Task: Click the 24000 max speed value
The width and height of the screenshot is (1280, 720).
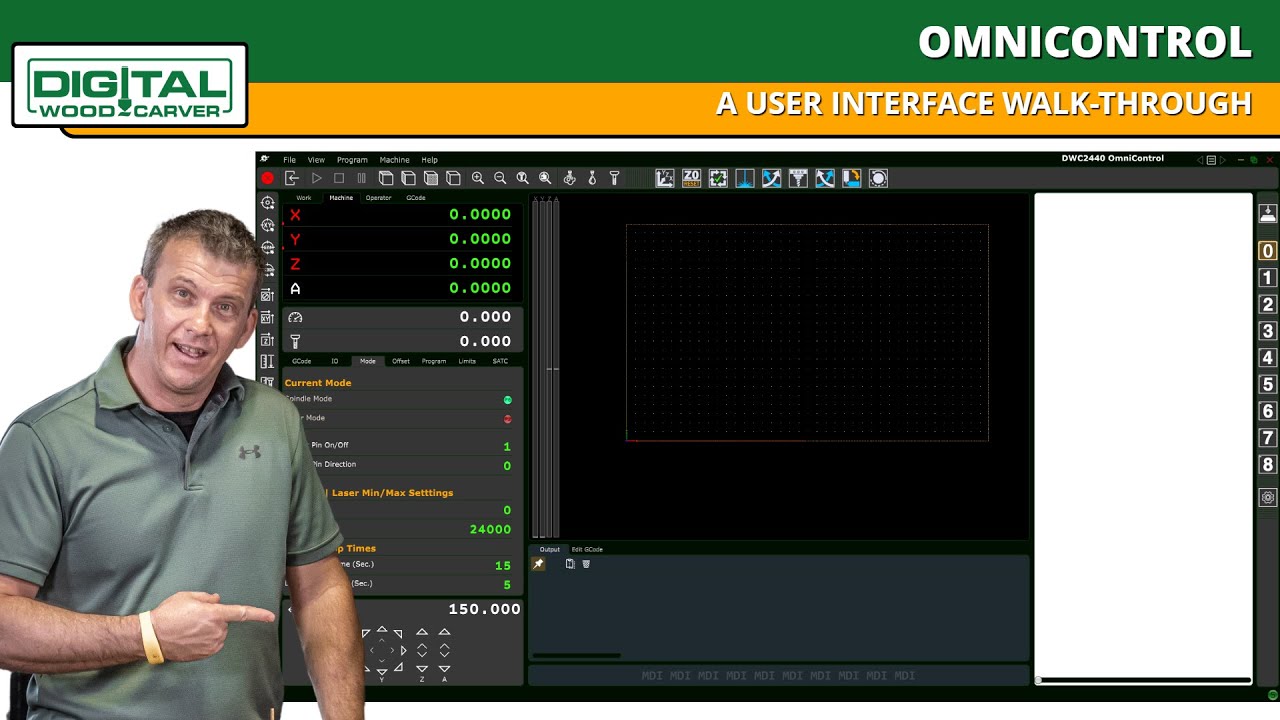Action: [x=490, y=529]
